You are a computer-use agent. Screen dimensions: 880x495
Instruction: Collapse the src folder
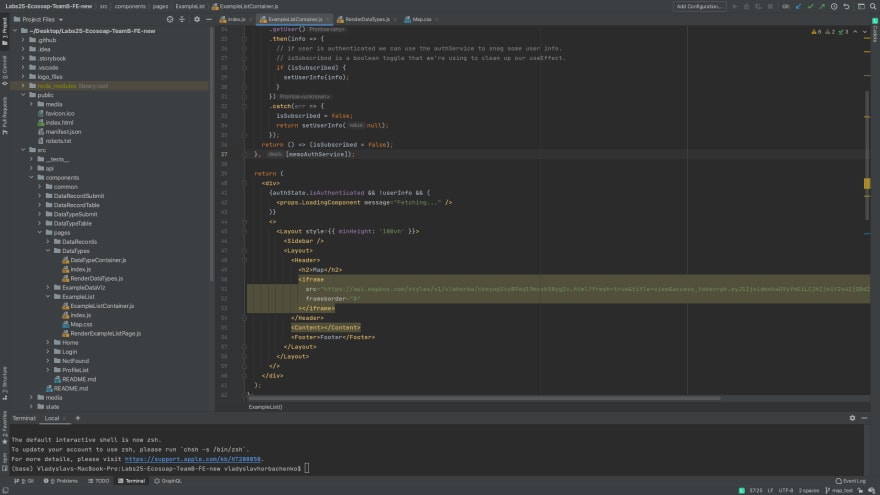click(x=24, y=150)
